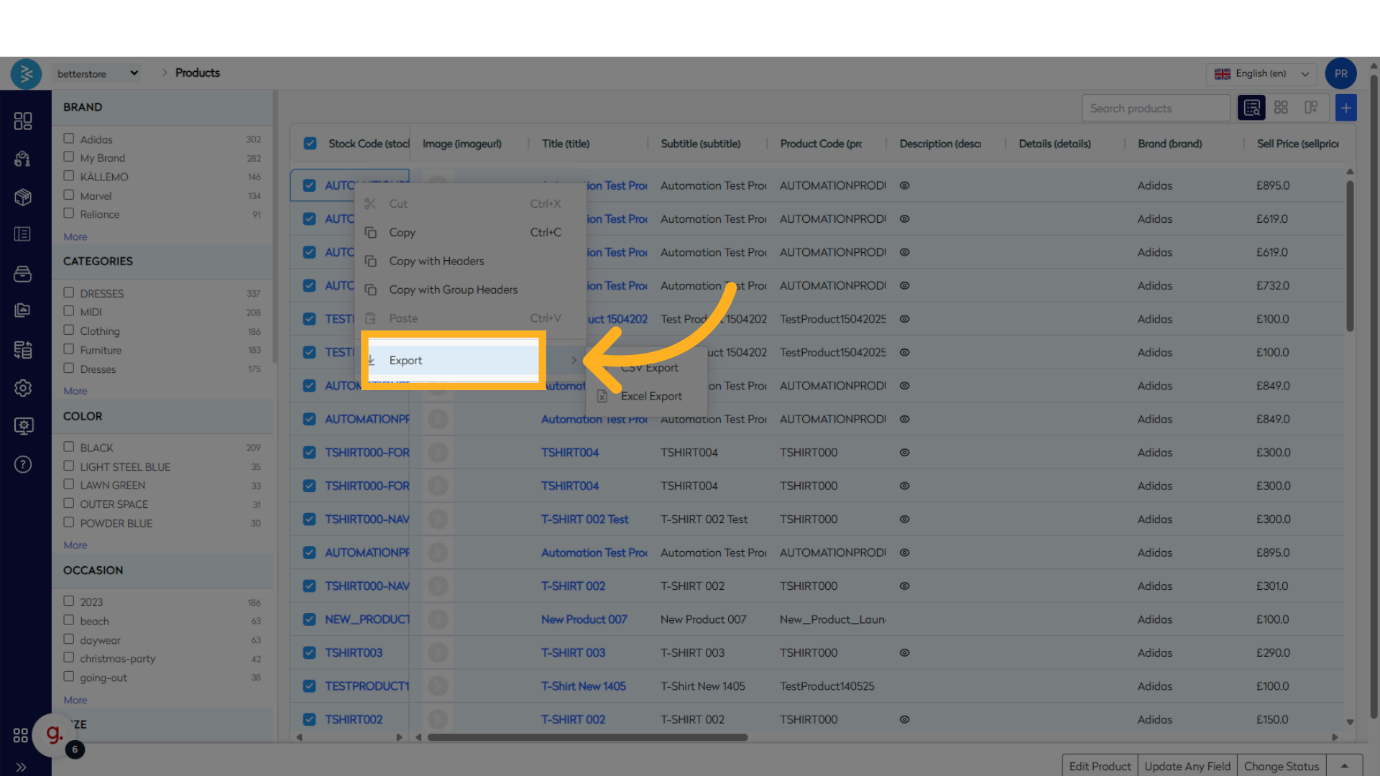Check the Adidas brand filter
The height and width of the screenshot is (776, 1380).
[x=69, y=139]
